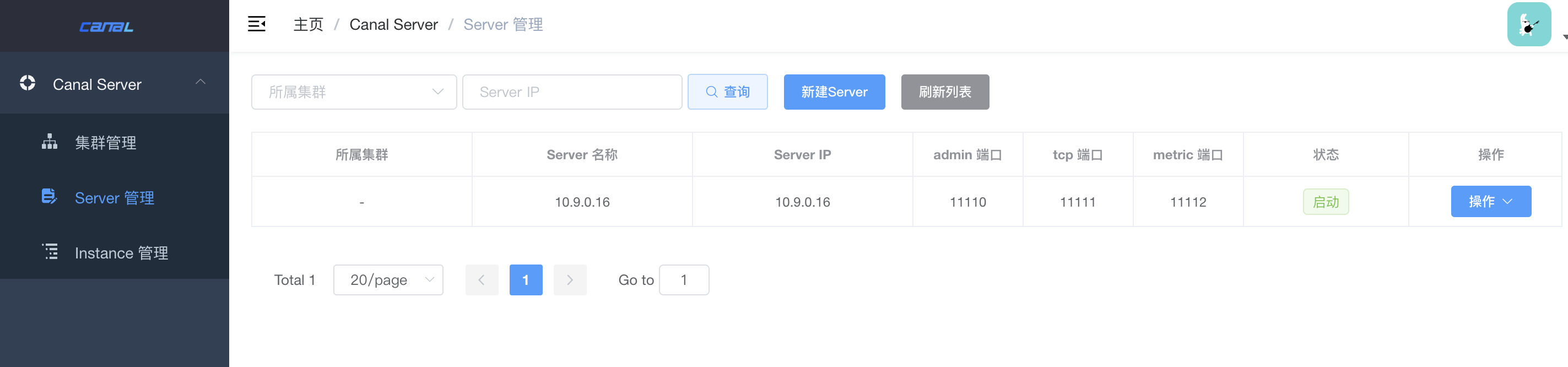Click the Canal Server lifebuoy icon
The width and height of the screenshot is (1568, 367).
pos(28,83)
